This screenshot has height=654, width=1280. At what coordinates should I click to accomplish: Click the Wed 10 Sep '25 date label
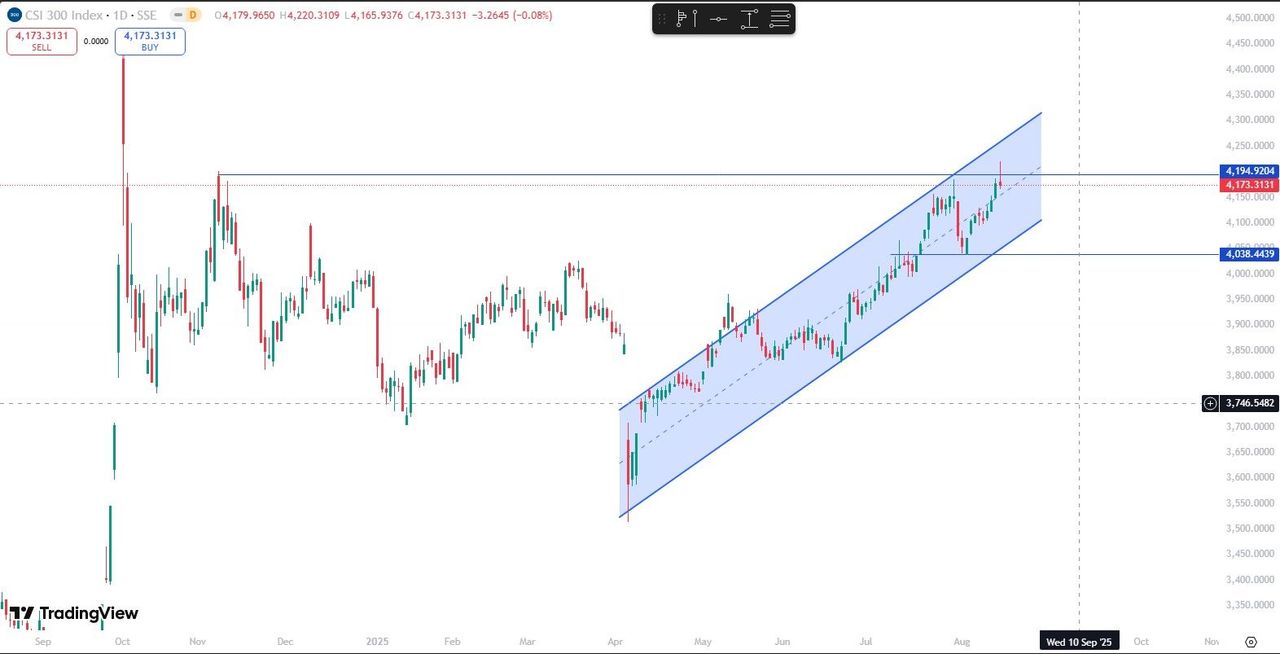1079,642
